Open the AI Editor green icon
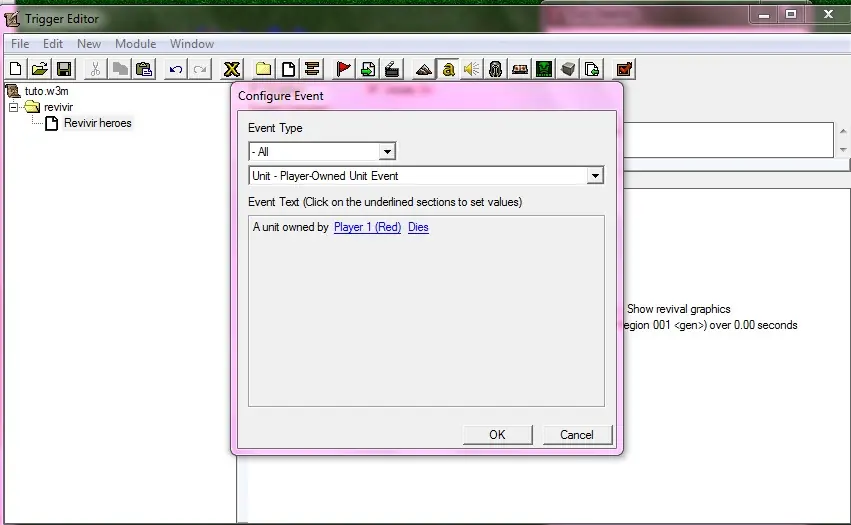Screen dimensions: 851x525 click(x=544, y=69)
